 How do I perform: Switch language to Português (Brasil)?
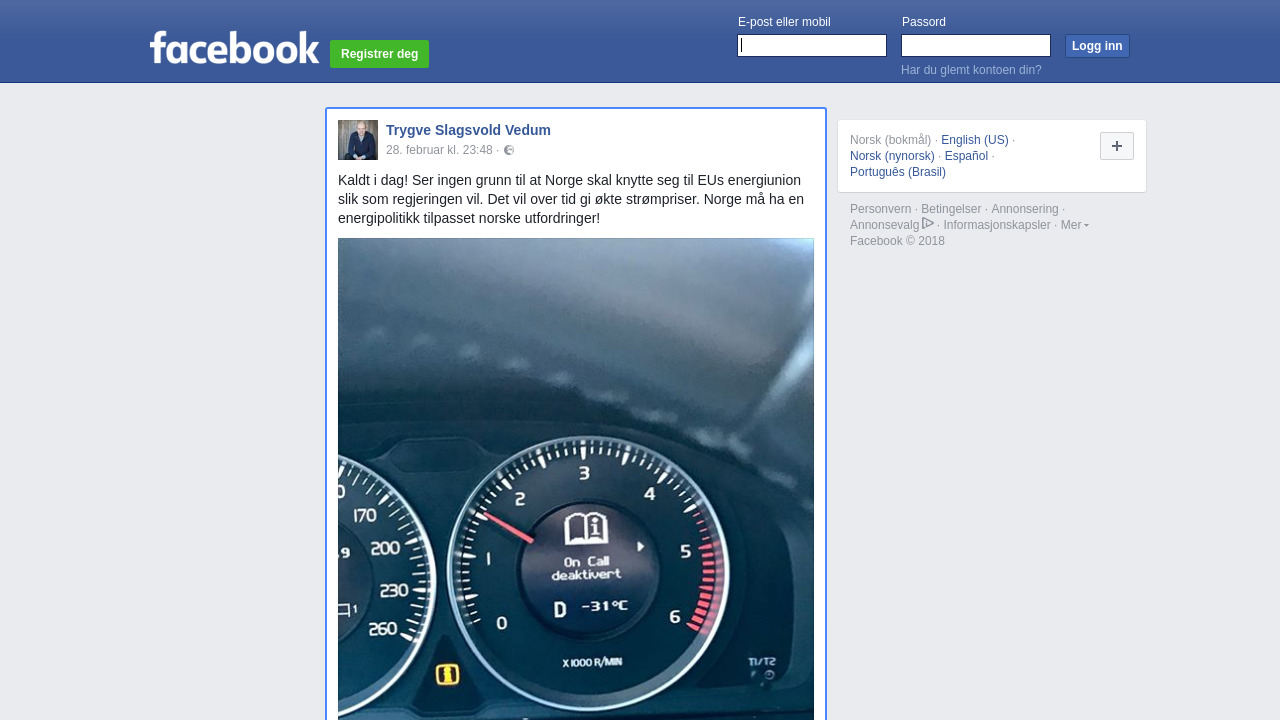tap(898, 172)
